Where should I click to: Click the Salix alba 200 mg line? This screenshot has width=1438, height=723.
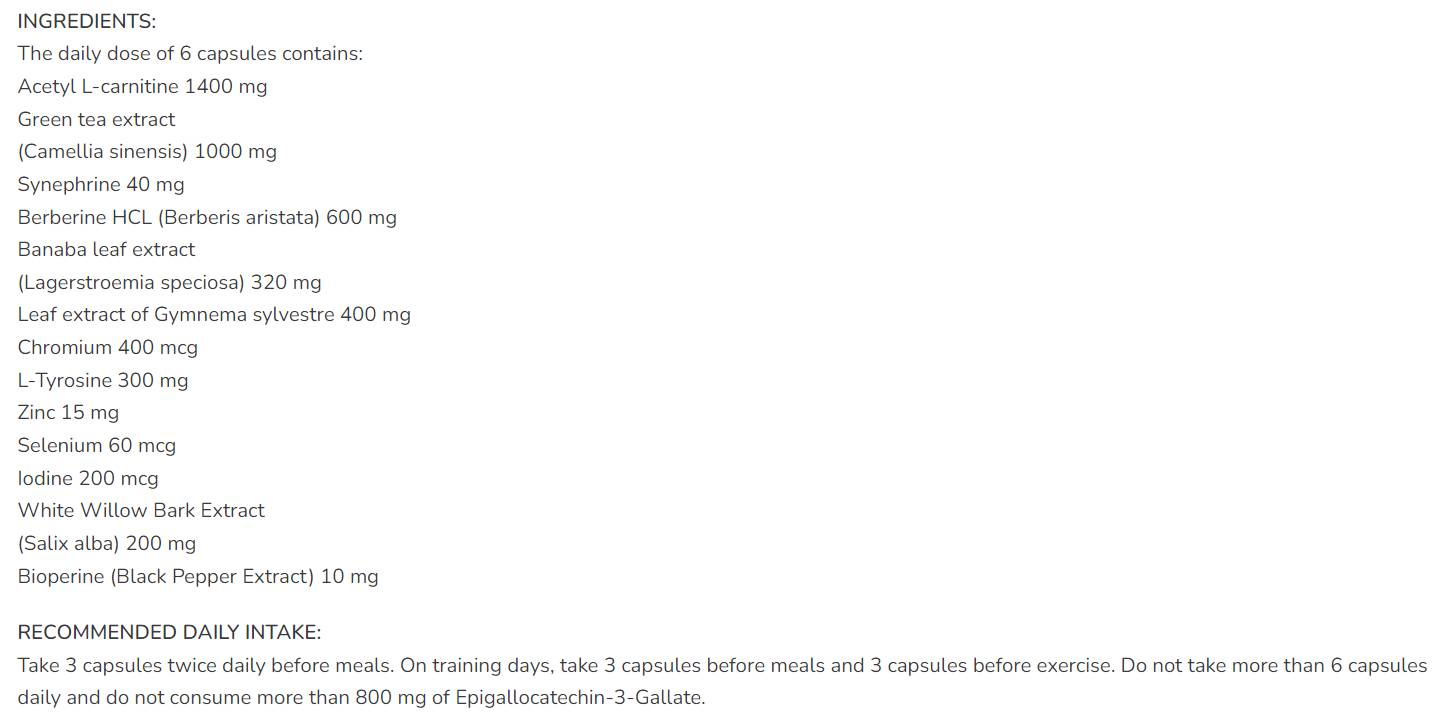[107, 544]
